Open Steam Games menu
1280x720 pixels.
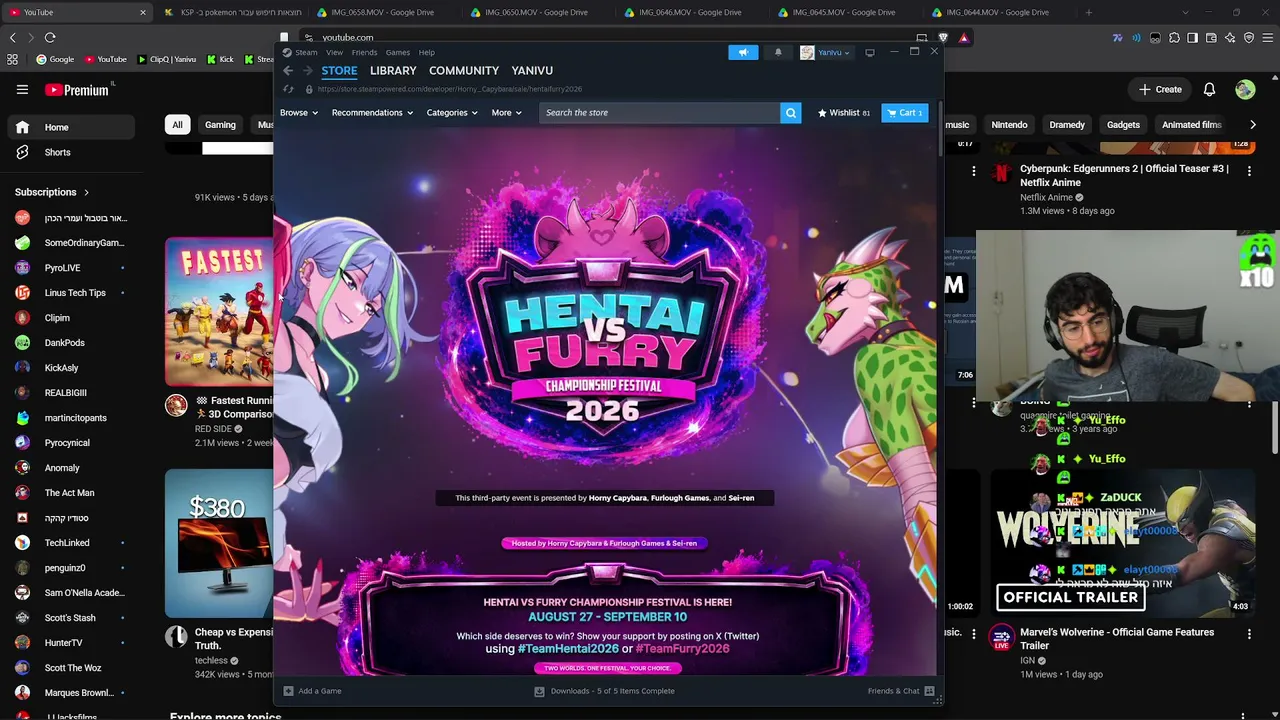point(398,52)
